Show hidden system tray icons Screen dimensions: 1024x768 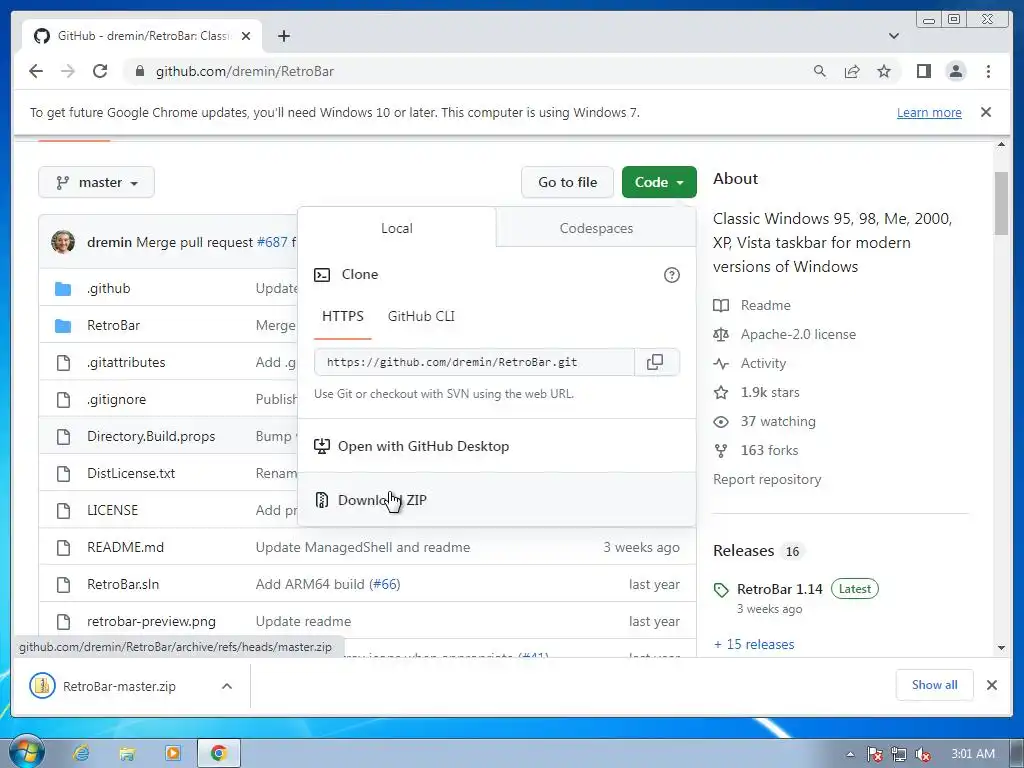point(850,754)
